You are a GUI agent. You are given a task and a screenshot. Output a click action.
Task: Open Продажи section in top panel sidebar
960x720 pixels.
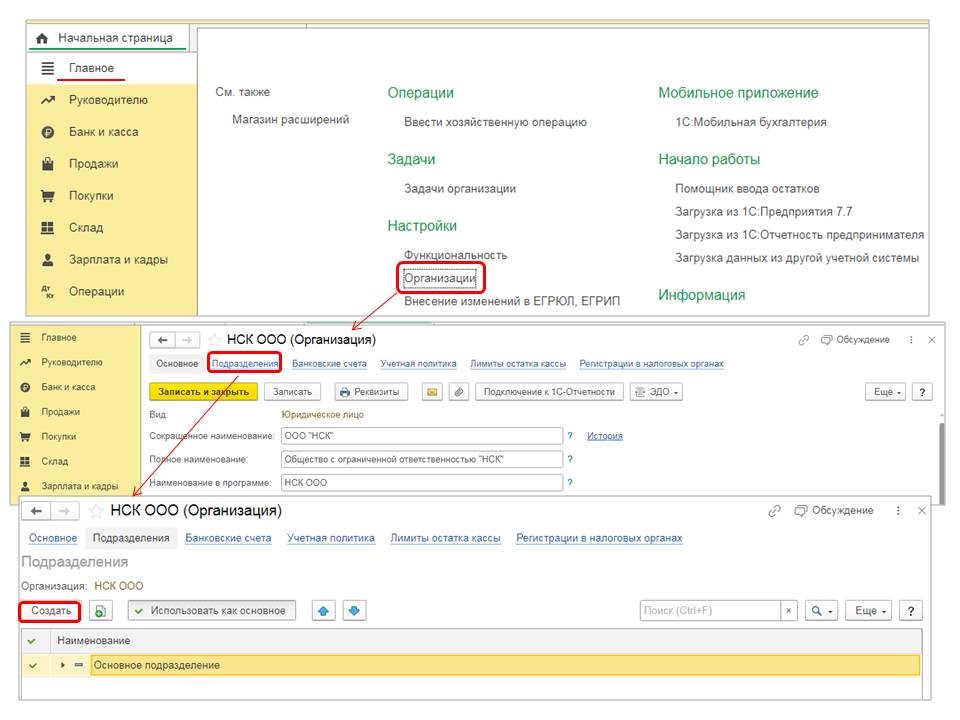(x=93, y=163)
